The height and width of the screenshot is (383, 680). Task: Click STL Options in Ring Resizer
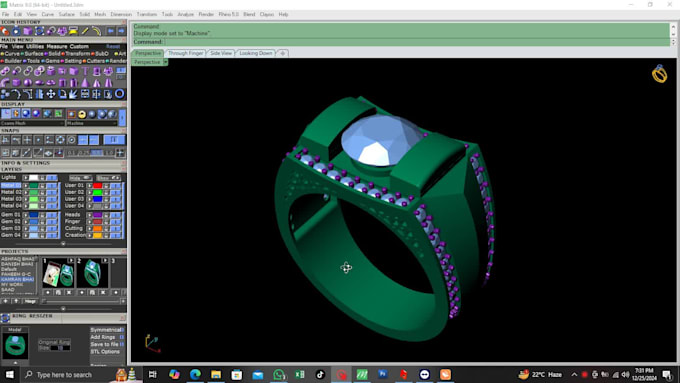105,352
